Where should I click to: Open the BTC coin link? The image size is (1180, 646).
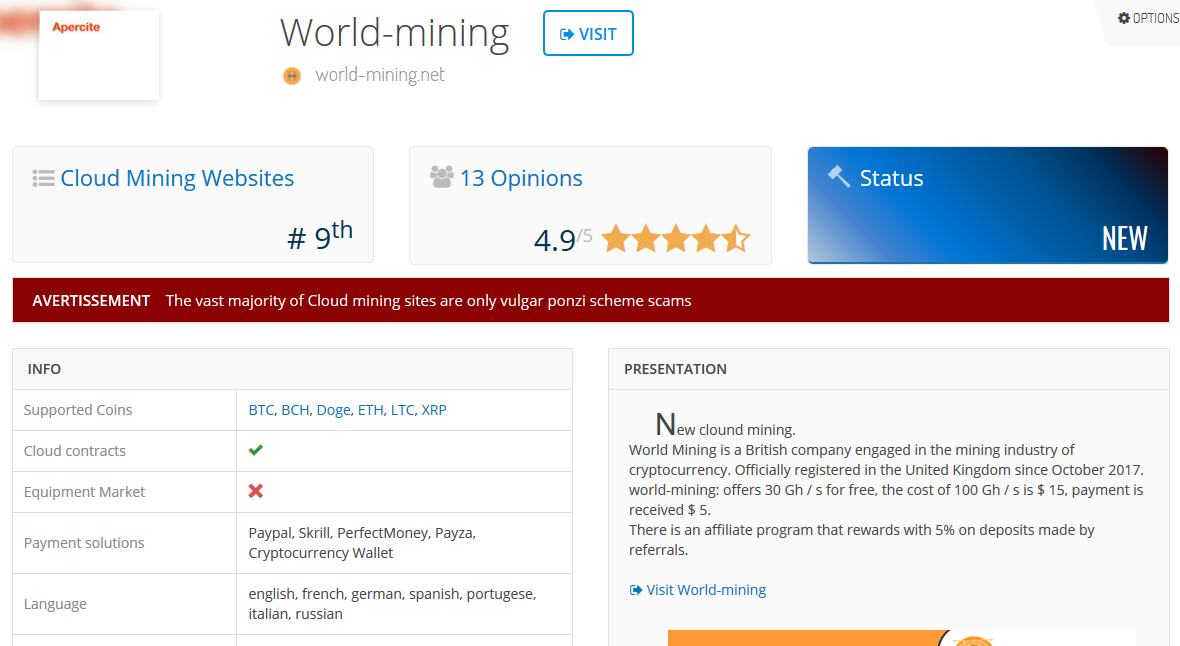(261, 410)
